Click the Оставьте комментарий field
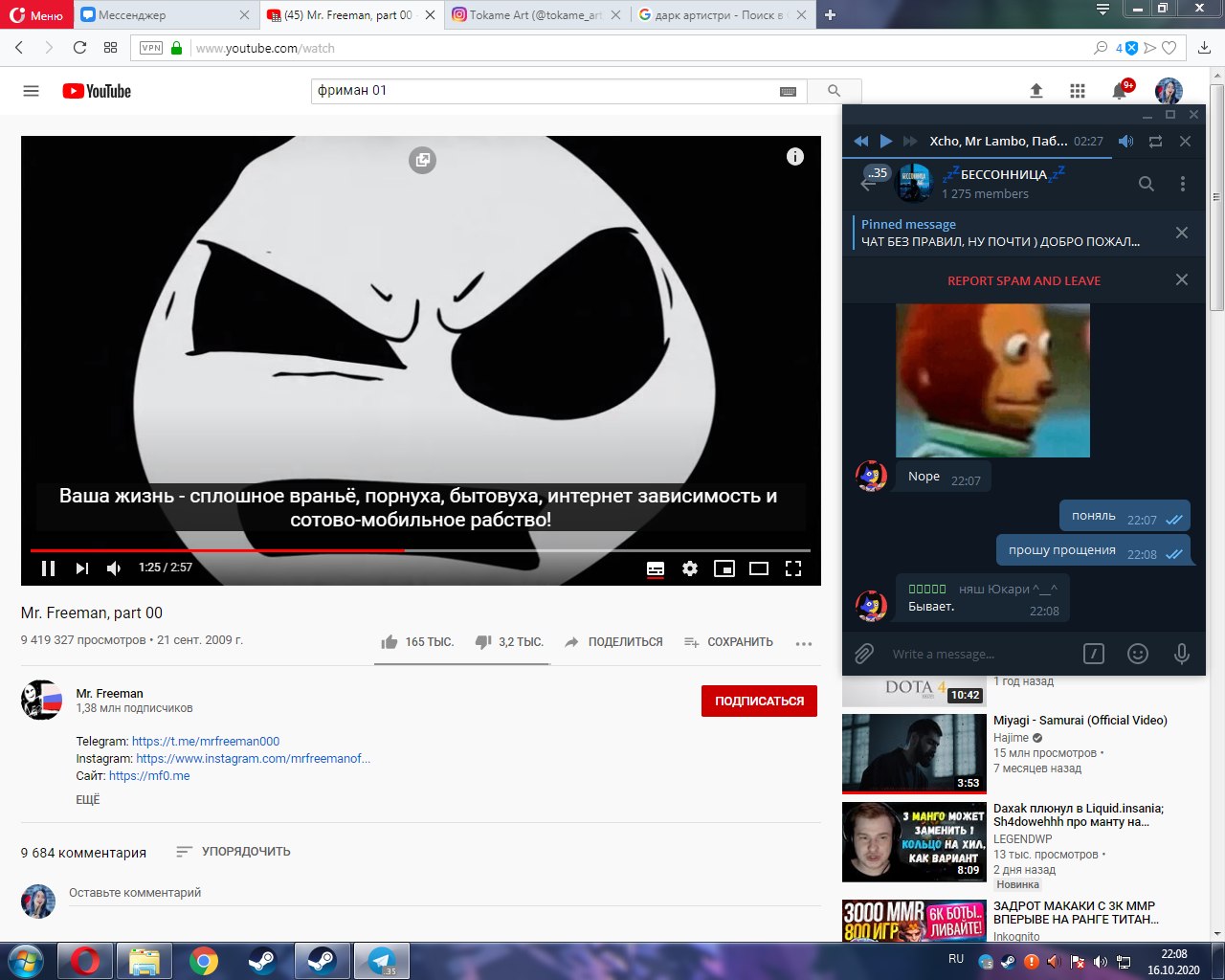1225x980 pixels. click(x=444, y=893)
